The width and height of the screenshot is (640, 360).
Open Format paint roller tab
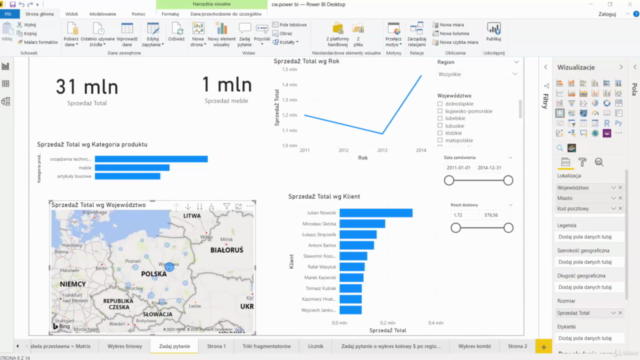(582, 162)
